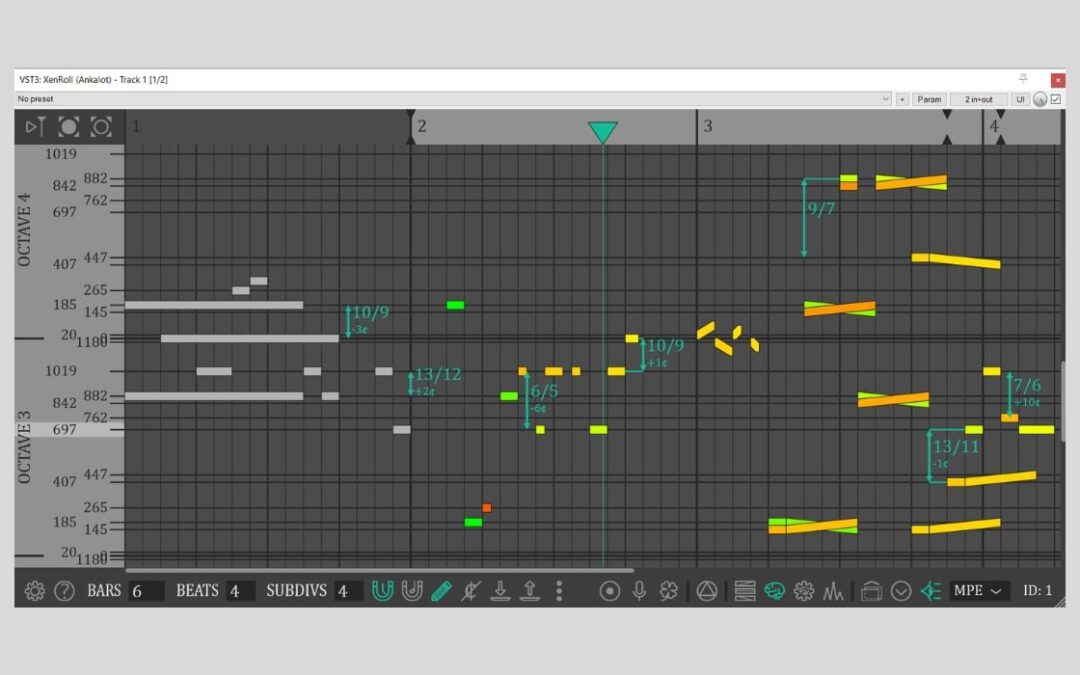The width and height of the screenshot is (1080, 675).
Task: Click the 6/5 interval label
Action: 544,391
